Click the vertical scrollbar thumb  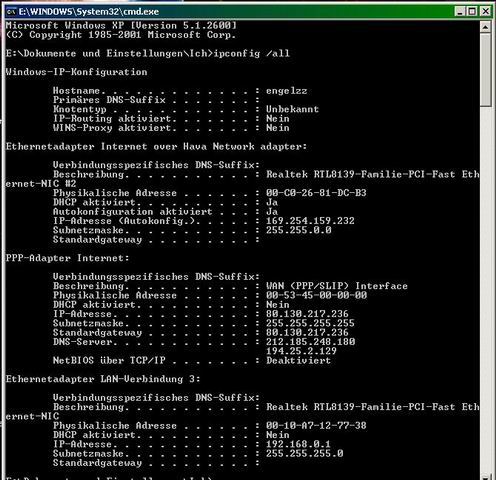pyautogui.click(x=485, y=70)
